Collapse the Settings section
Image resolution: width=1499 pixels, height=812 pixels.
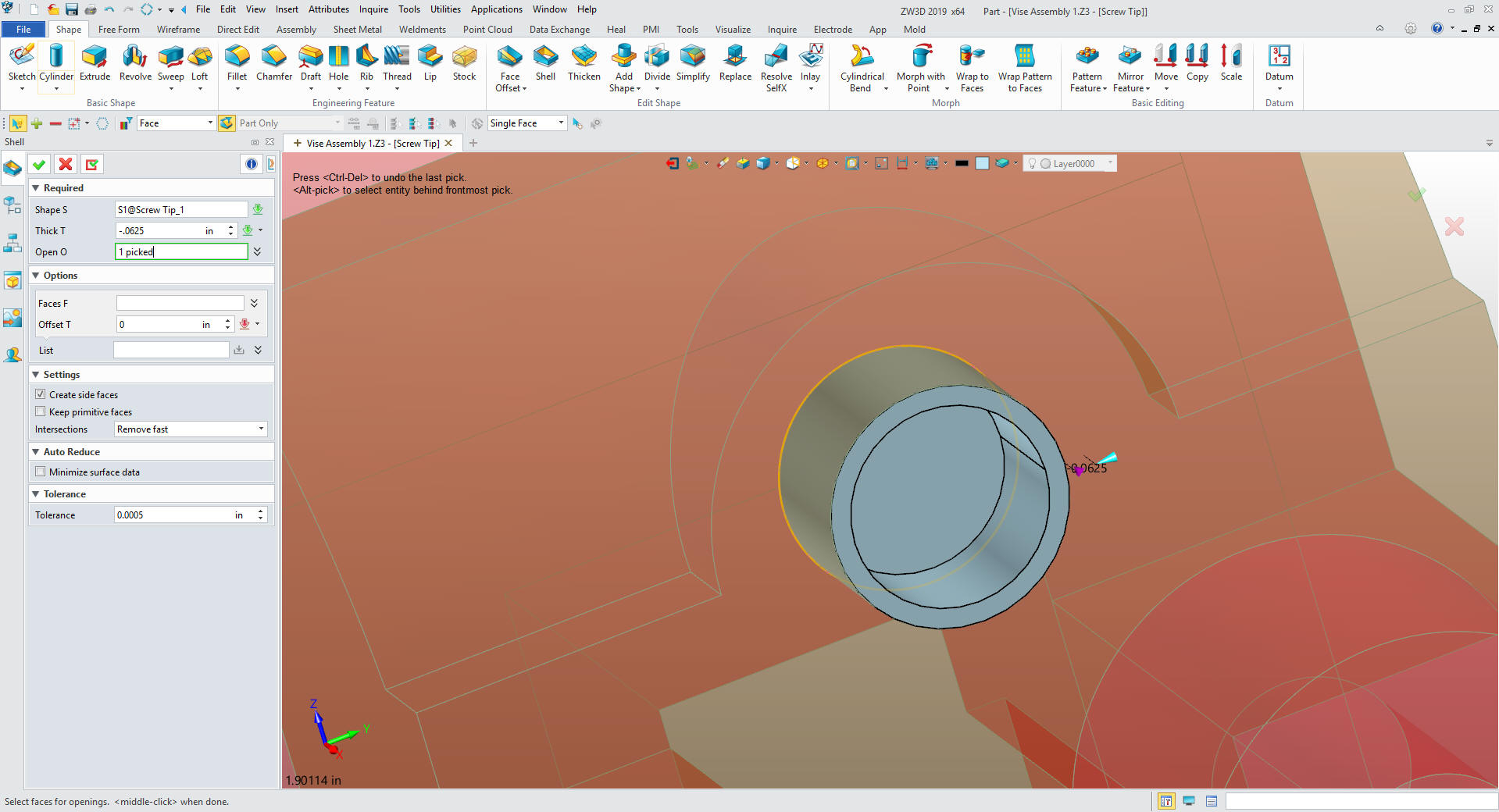point(36,375)
